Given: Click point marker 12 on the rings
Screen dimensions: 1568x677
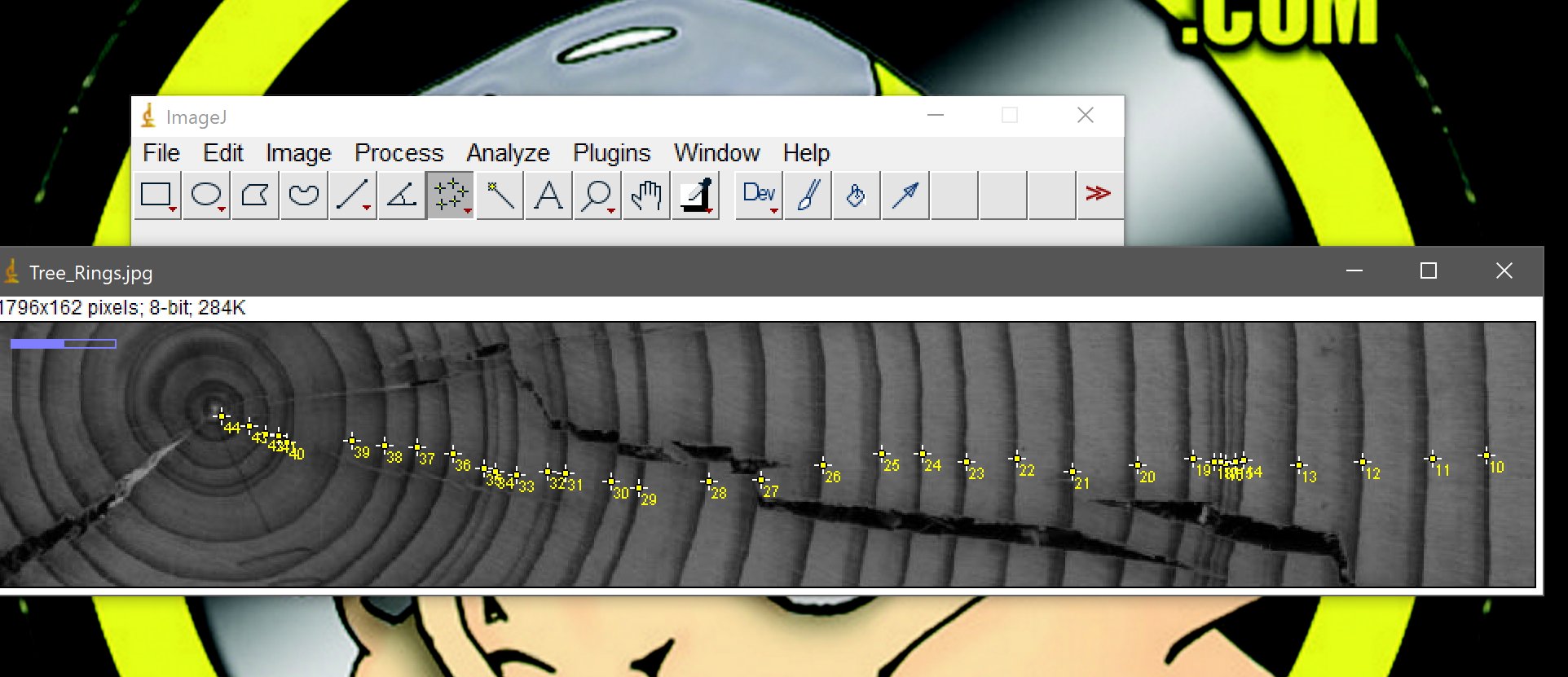Looking at the screenshot, I should tap(1363, 462).
